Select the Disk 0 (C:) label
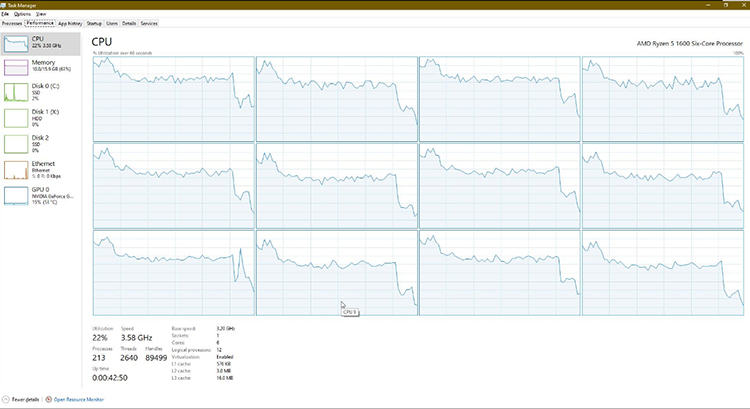This screenshot has height=409, width=750. coord(45,86)
